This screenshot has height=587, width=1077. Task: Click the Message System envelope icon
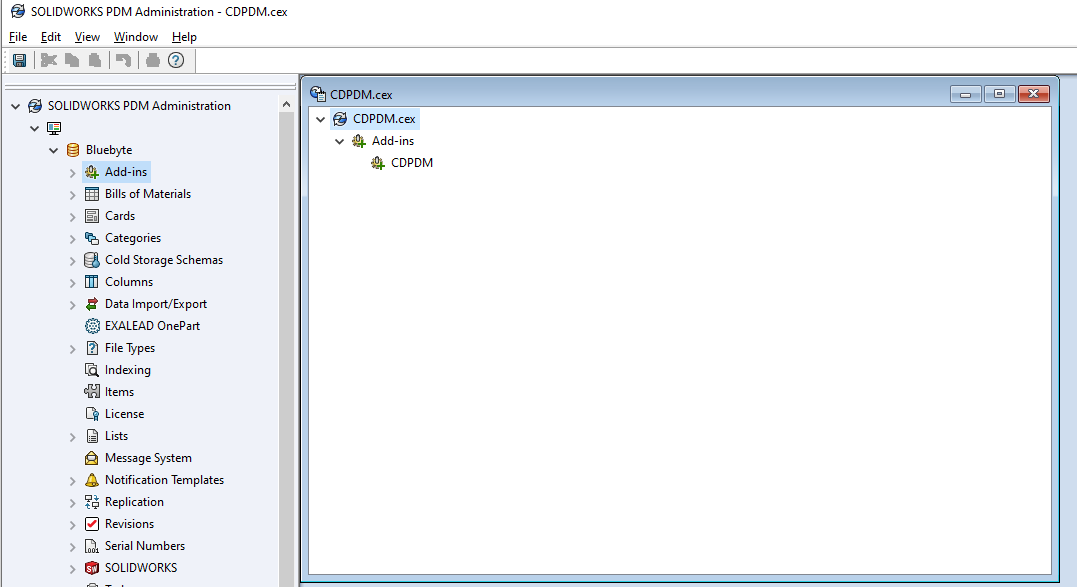coord(91,458)
